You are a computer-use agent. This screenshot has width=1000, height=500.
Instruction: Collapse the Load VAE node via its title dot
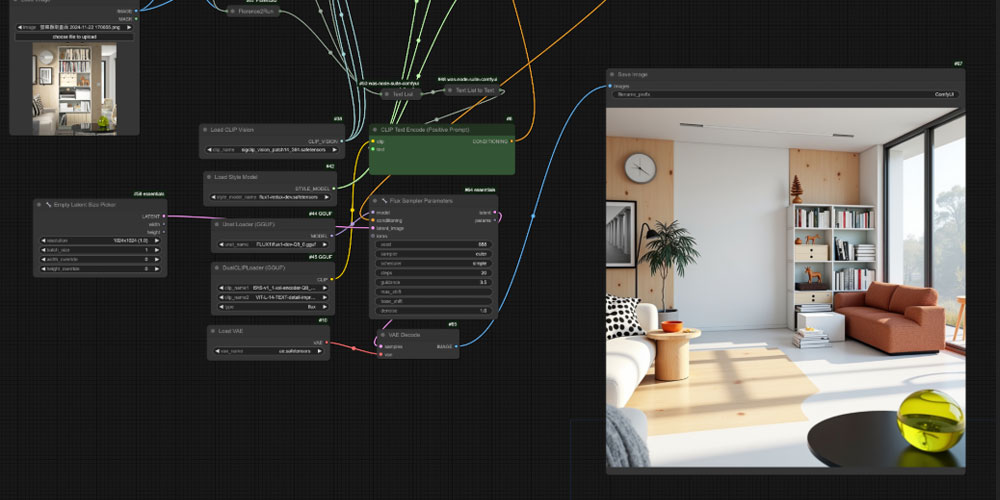[212, 331]
